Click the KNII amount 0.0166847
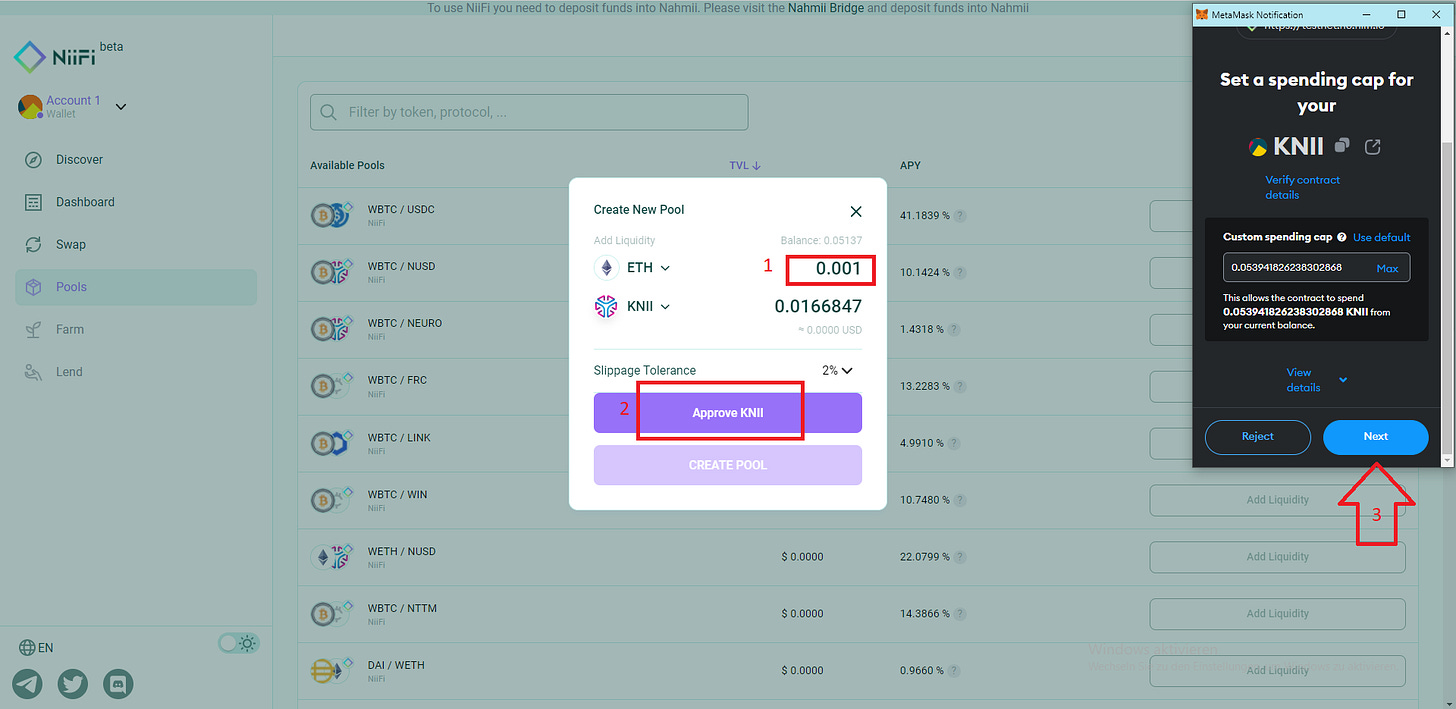The image size is (1456, 709). click(818, 307)
